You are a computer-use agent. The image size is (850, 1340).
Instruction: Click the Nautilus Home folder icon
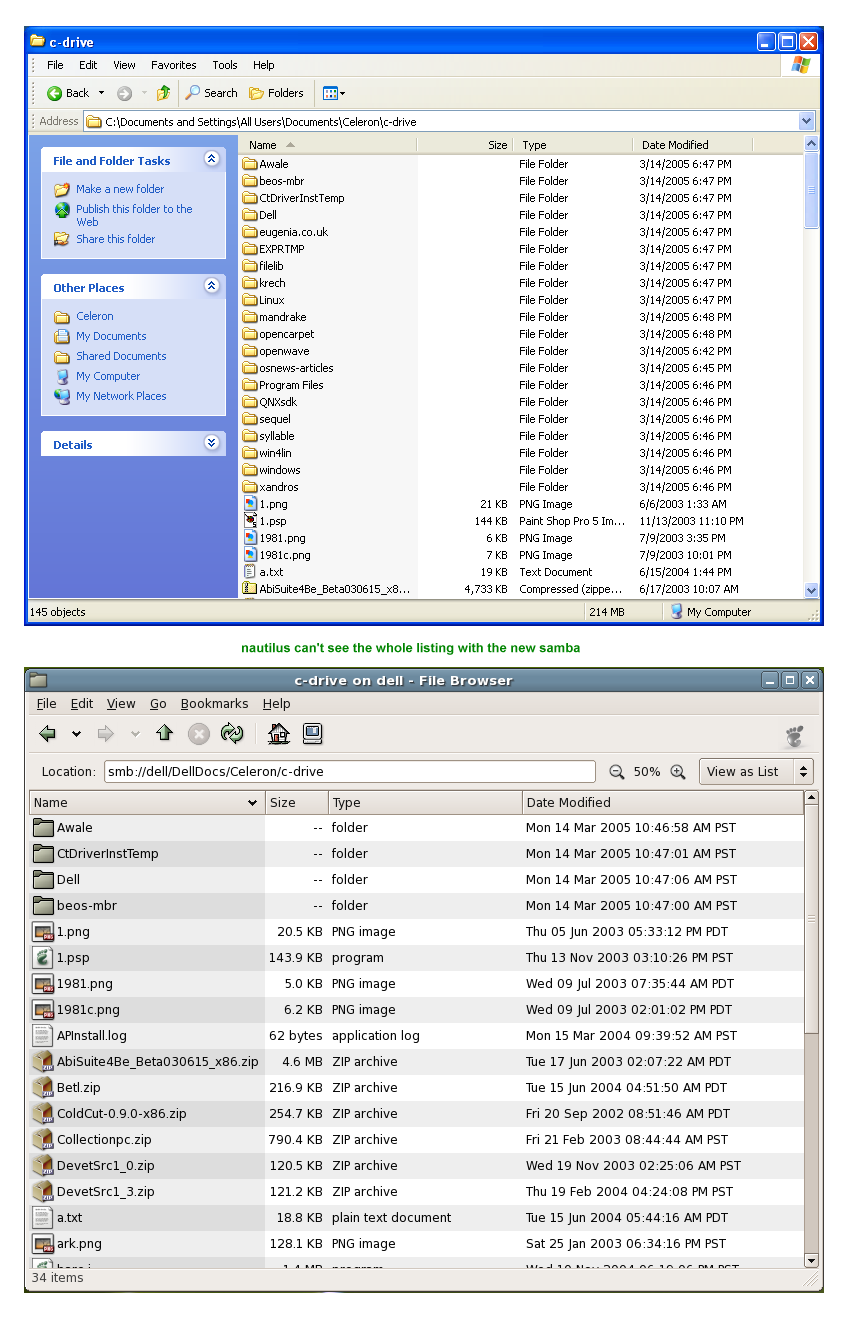tap(279, 734)
